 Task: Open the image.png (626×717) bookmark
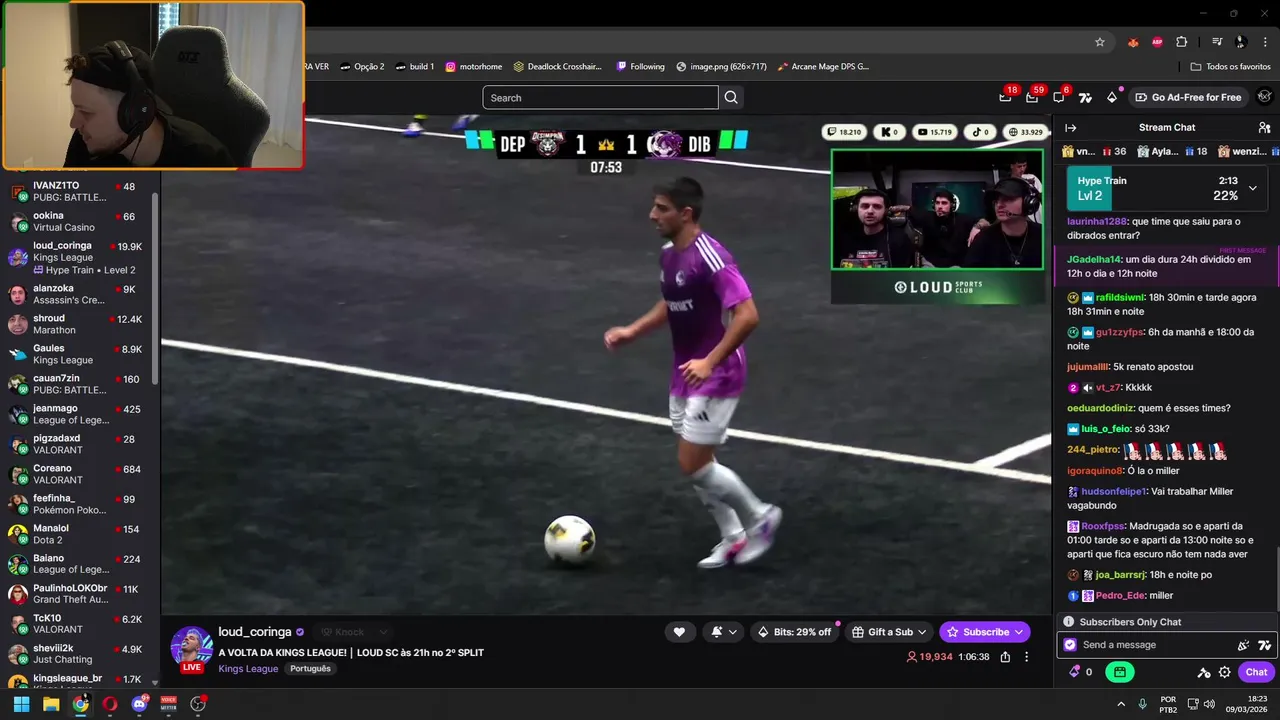(721, 67)
